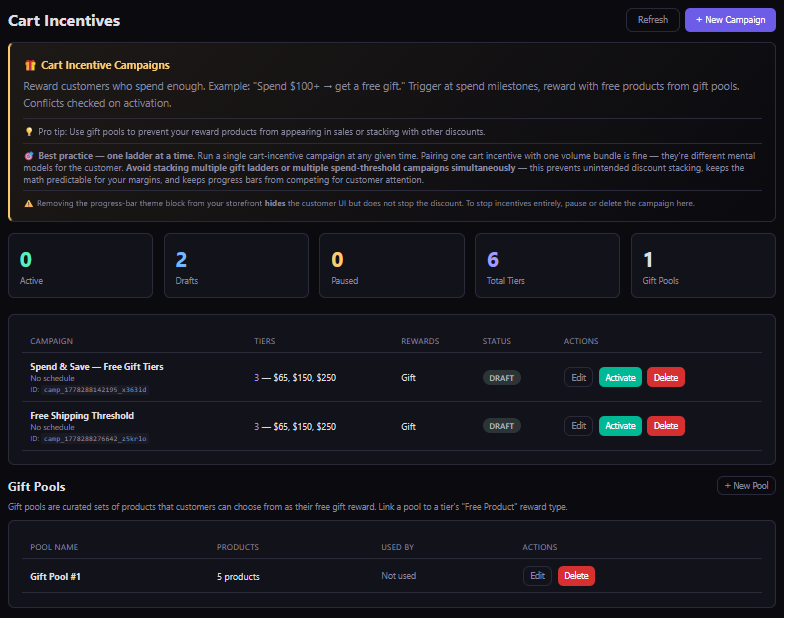Delete Gift Pool #1
785x618 pixels.
(x=576, y=576)
